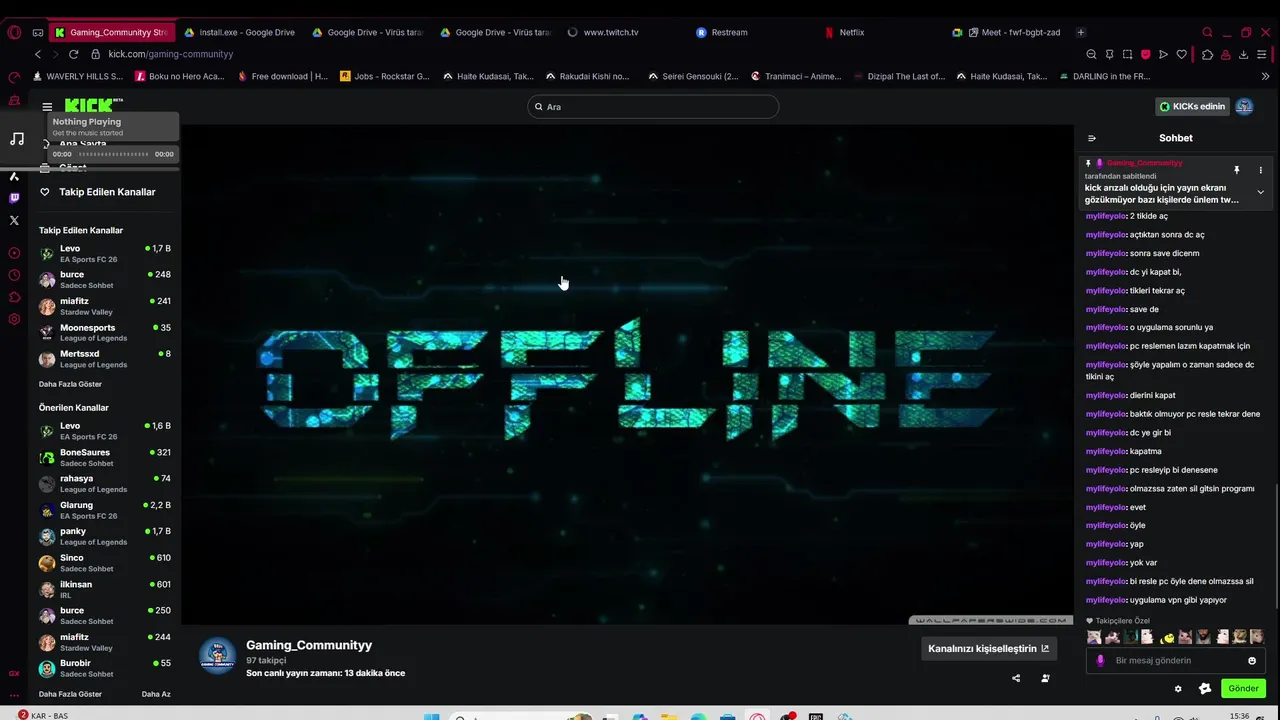This screenshot has height=720, width=1280.
Task: Open Windows Start button on the taskbar
Action: click(x=432, y=717)
